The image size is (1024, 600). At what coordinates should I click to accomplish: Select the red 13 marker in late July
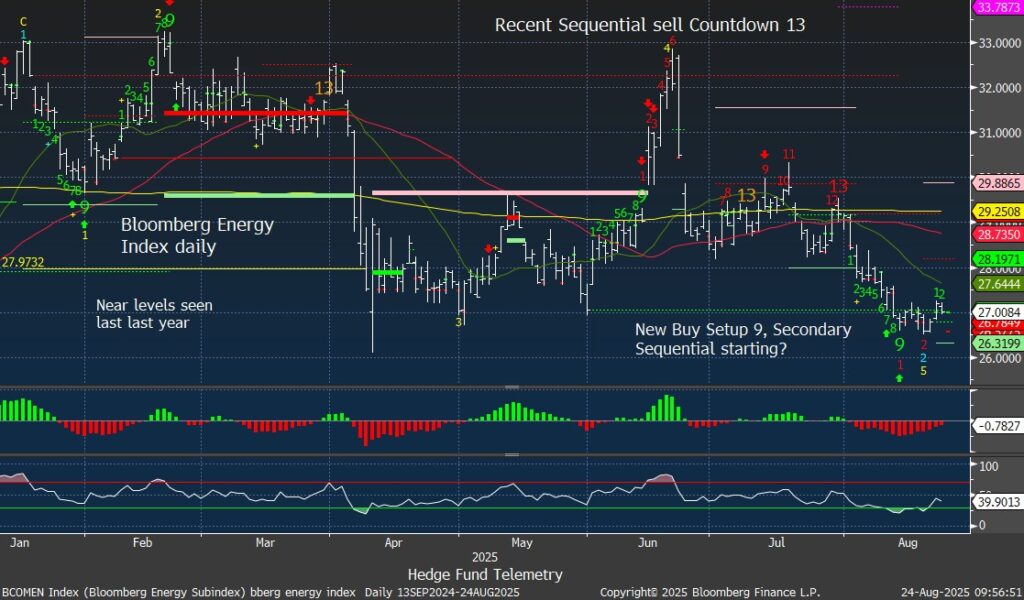[x=838, y=186]
